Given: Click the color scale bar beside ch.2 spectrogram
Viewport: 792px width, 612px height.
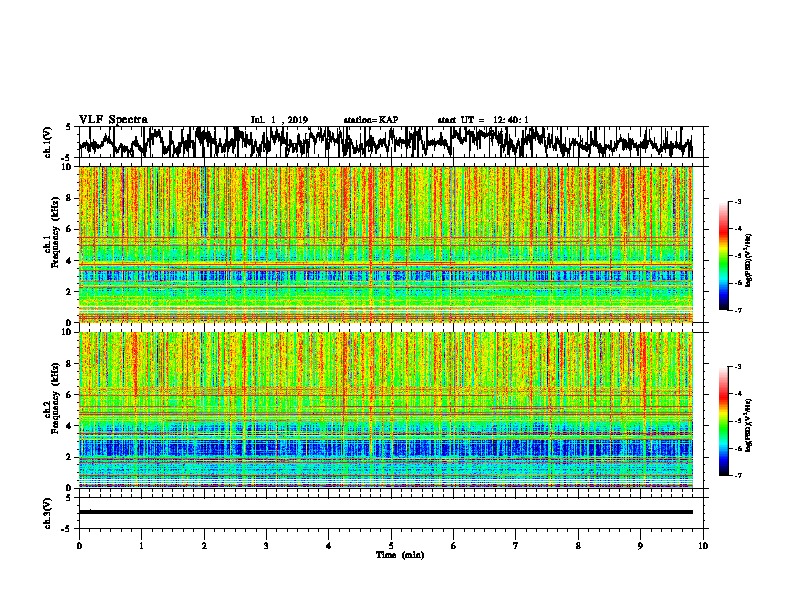Looking at the screenshot, I should [724, 421].
